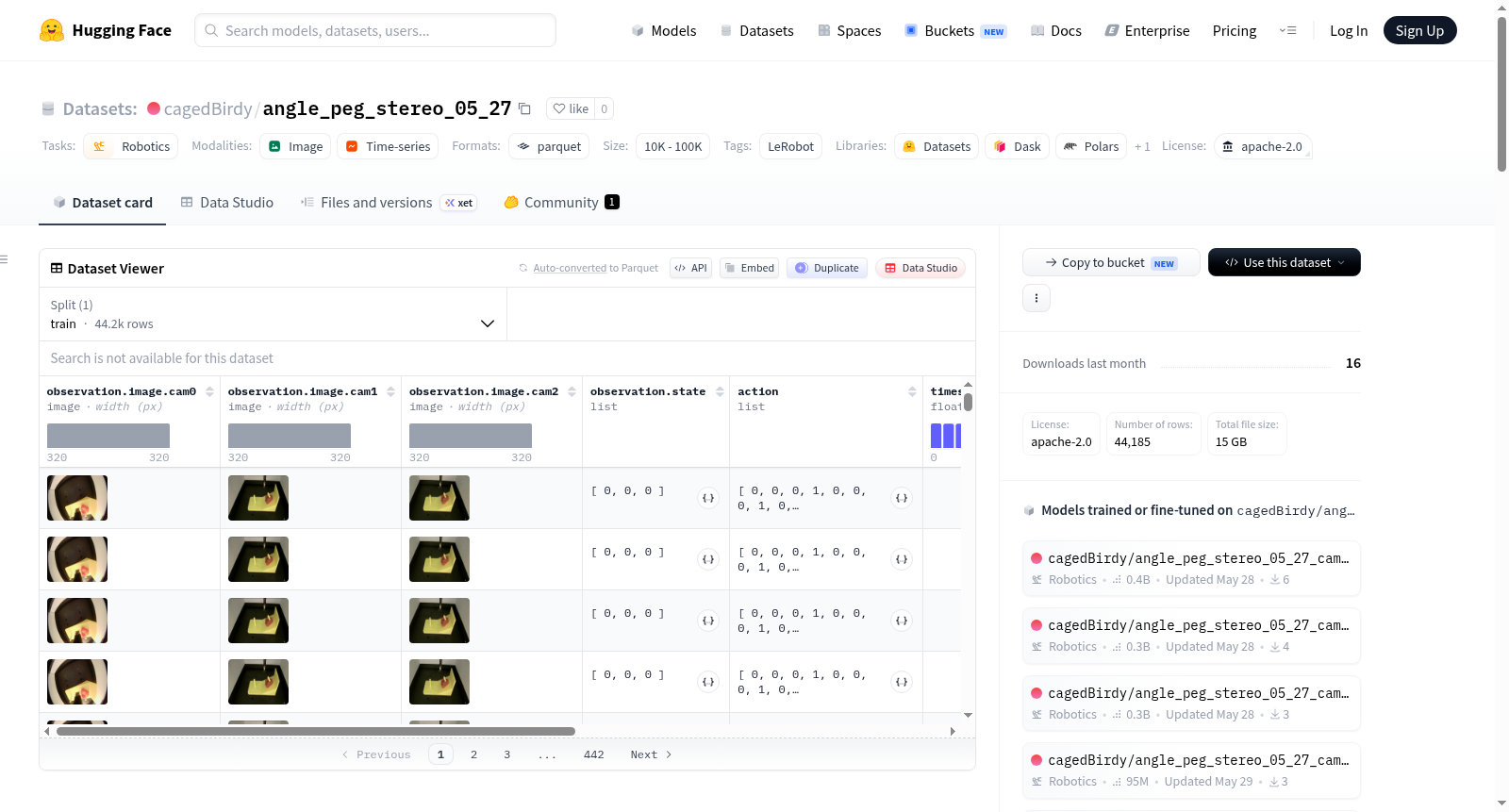
Task: Expand the first row's action JSON
Action: 902,498
